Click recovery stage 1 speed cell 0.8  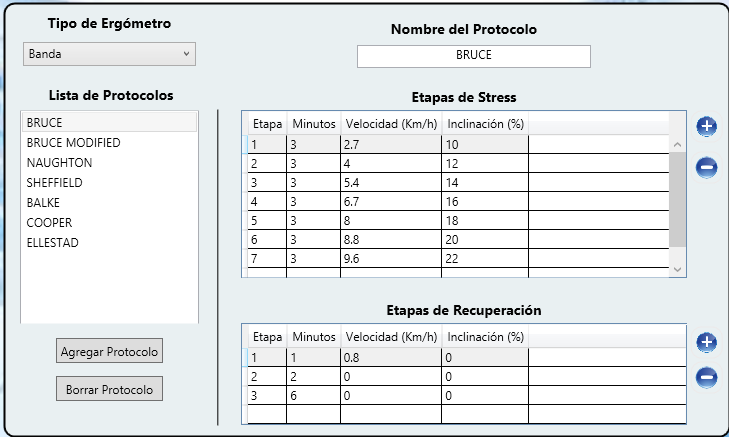coord(390,357)
